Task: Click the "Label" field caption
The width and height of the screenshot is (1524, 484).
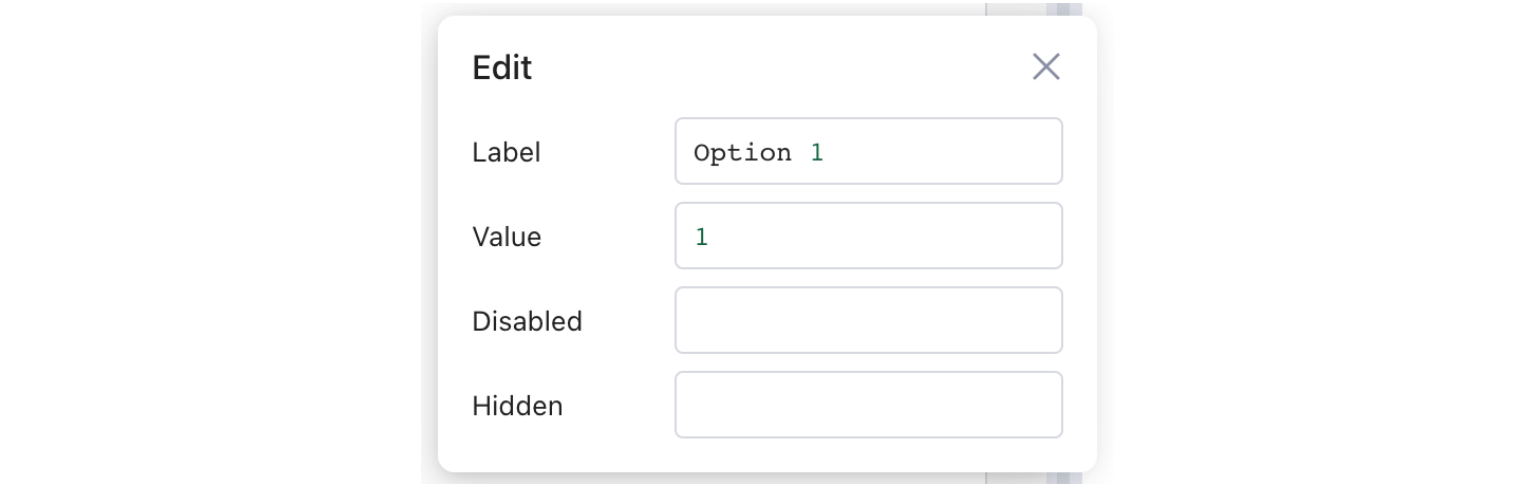Action: point(505,152)
